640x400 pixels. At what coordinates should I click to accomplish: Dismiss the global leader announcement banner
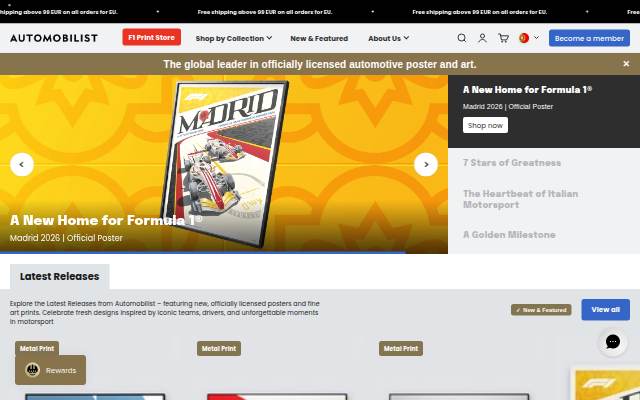(x=626, y=64)
